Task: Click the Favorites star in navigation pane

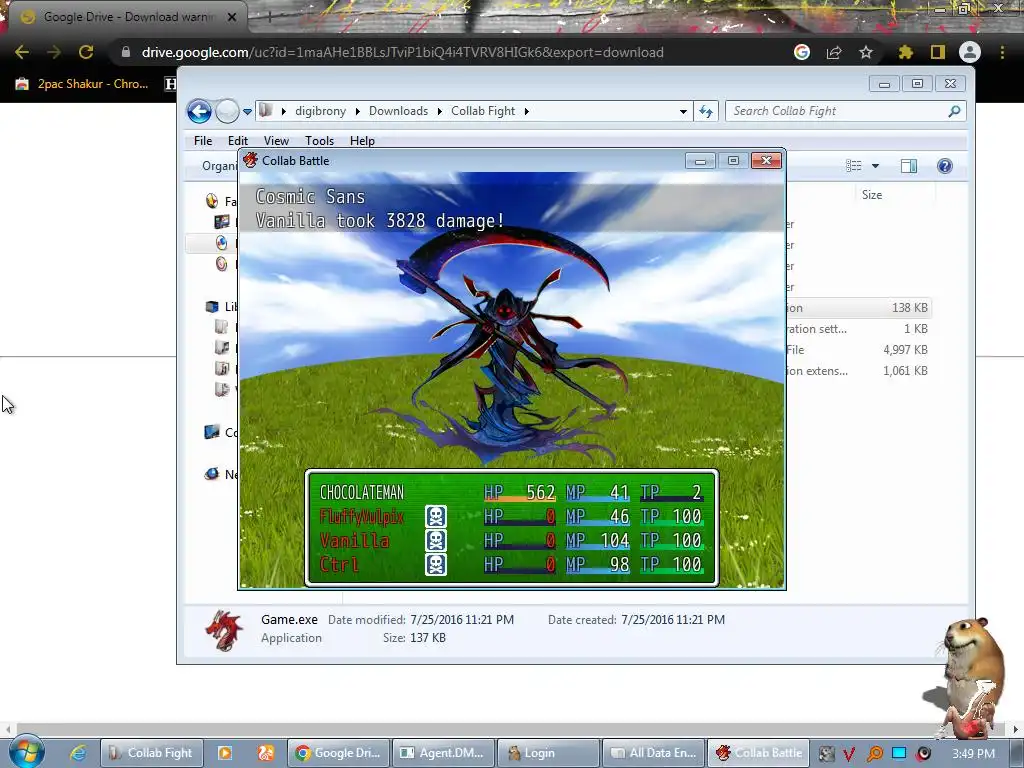Action: point(212,201)
